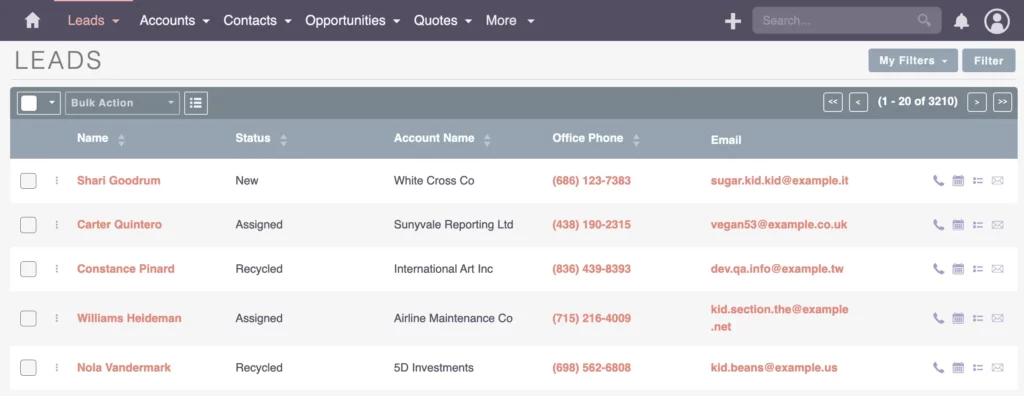Screen dimensions: 1024x396
Task: Sort leads by Status column arrows
Action: click(x=283, y=139)
